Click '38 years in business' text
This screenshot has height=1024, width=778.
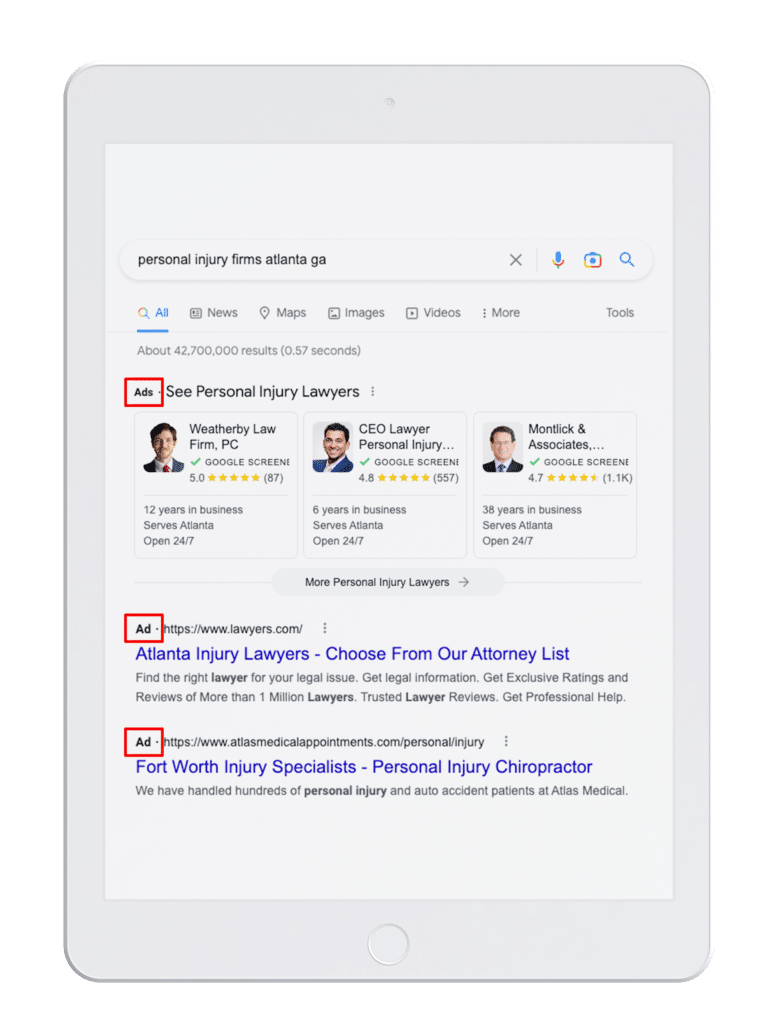coord(532,509)
